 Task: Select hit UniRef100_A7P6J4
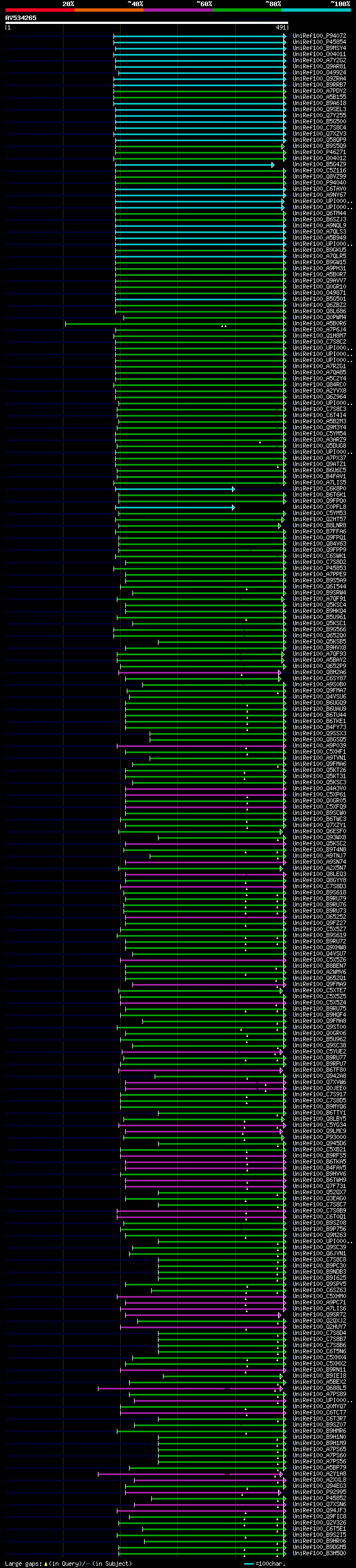point(319,330)
